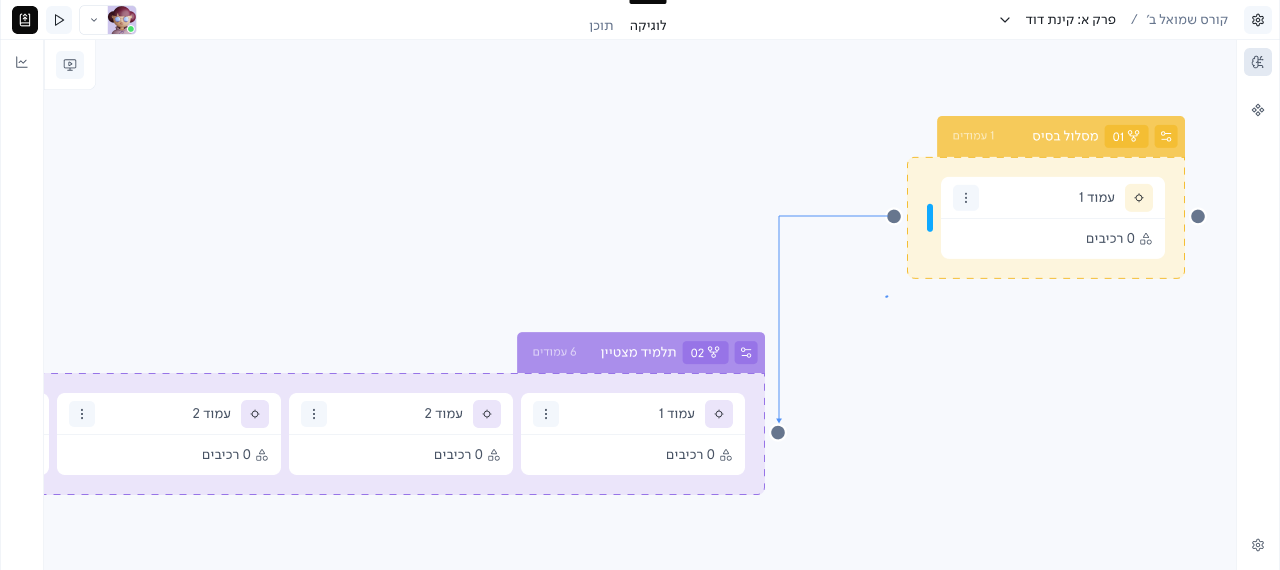The image size is (1280, 570).
Task: Open the sliders settings icon of מסלול בסיס
Action: (1166, 136)
